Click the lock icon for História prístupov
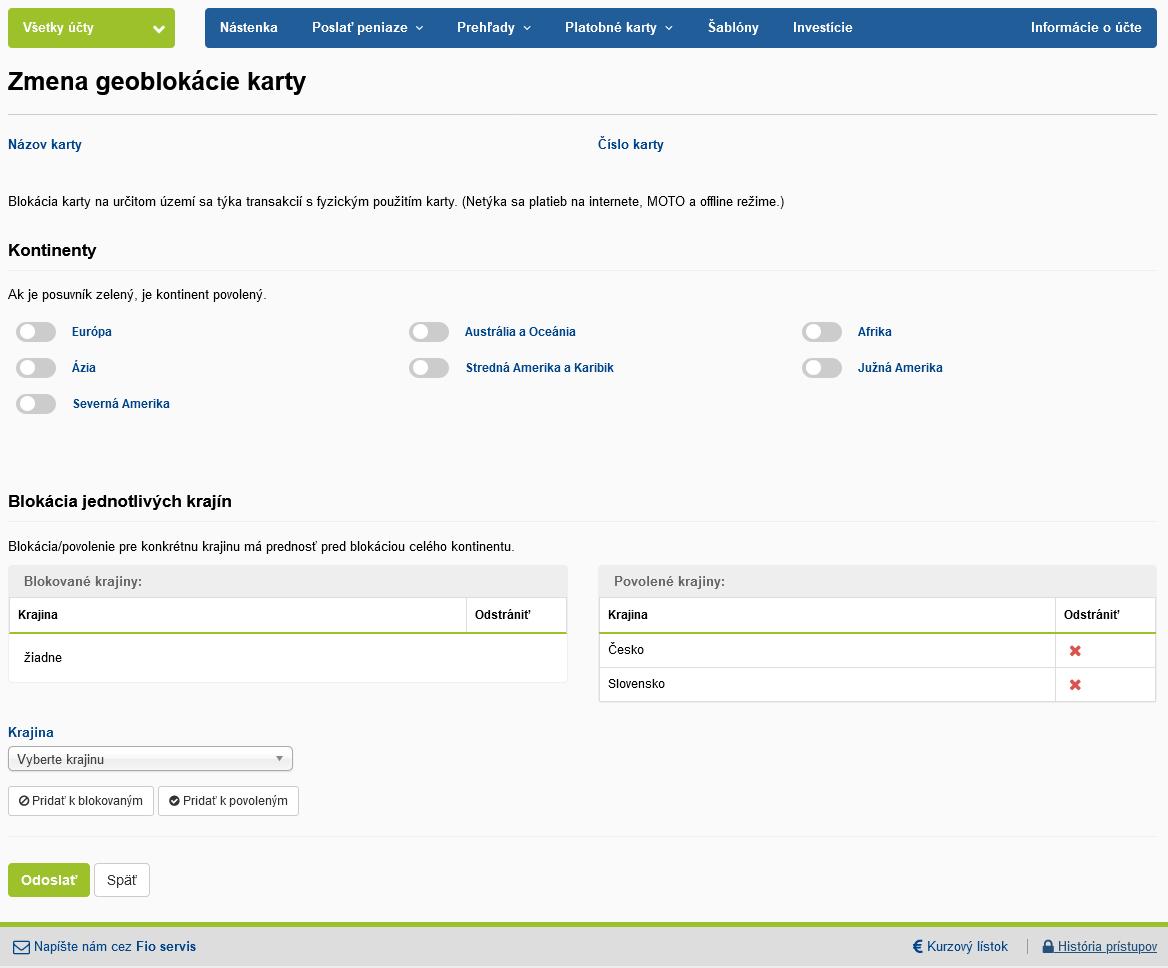Image resolution: width=1168 pixels, height=968 pixels. pos(1048,946)
